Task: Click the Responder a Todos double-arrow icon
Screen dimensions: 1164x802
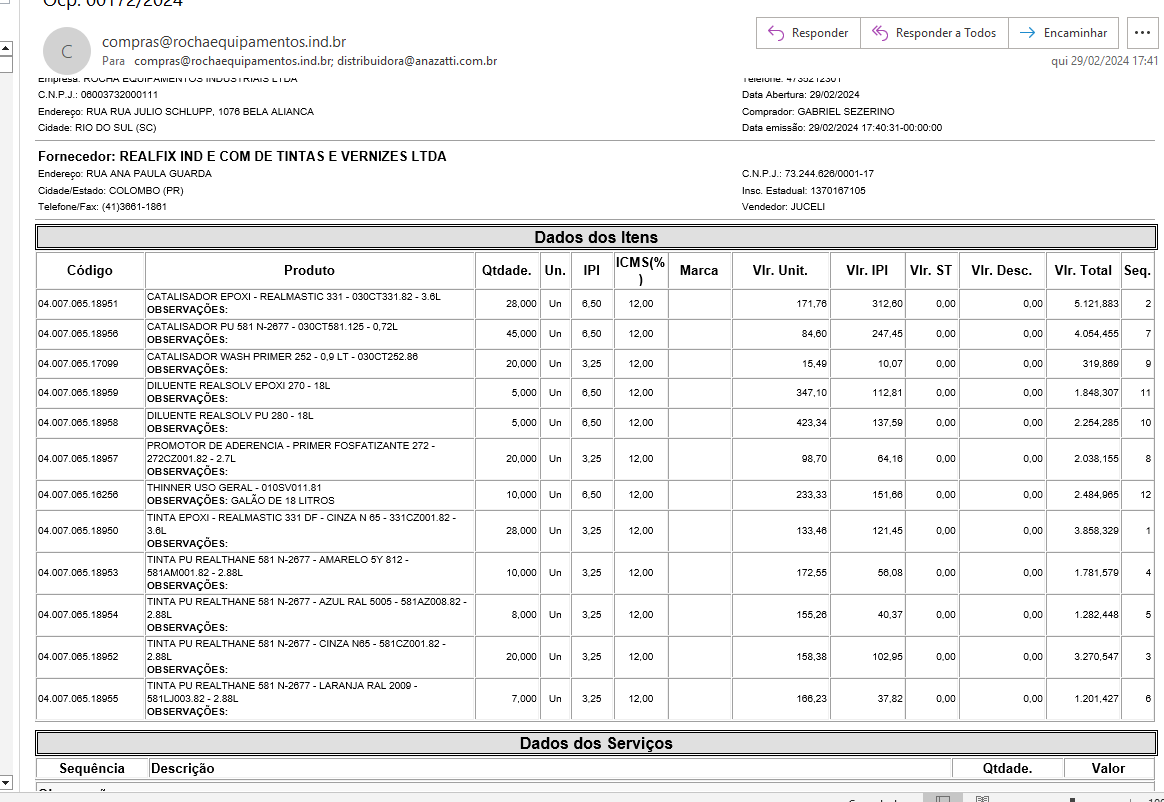Action: pos(880,33)
